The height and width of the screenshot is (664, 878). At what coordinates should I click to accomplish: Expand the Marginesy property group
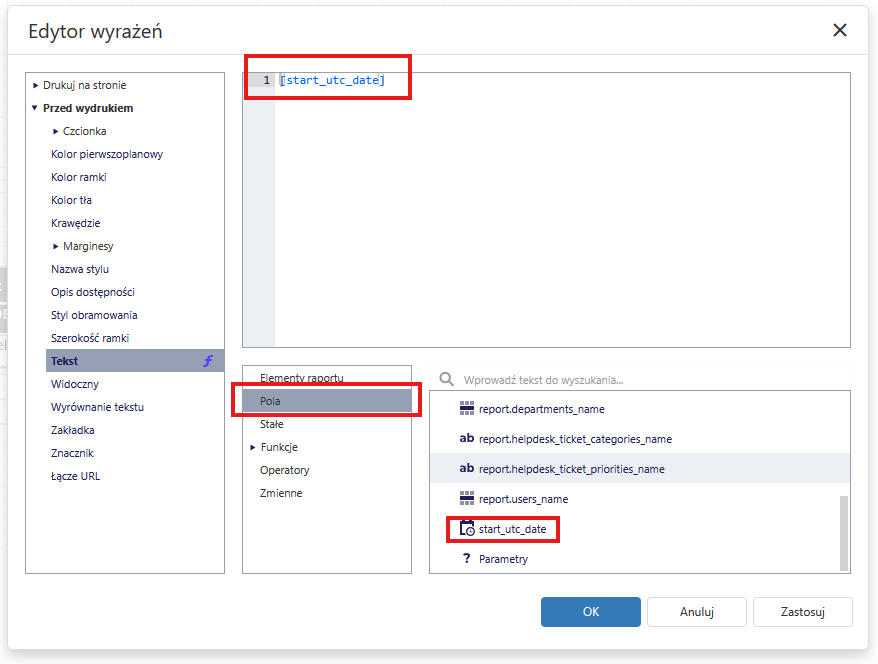point(56,246)
